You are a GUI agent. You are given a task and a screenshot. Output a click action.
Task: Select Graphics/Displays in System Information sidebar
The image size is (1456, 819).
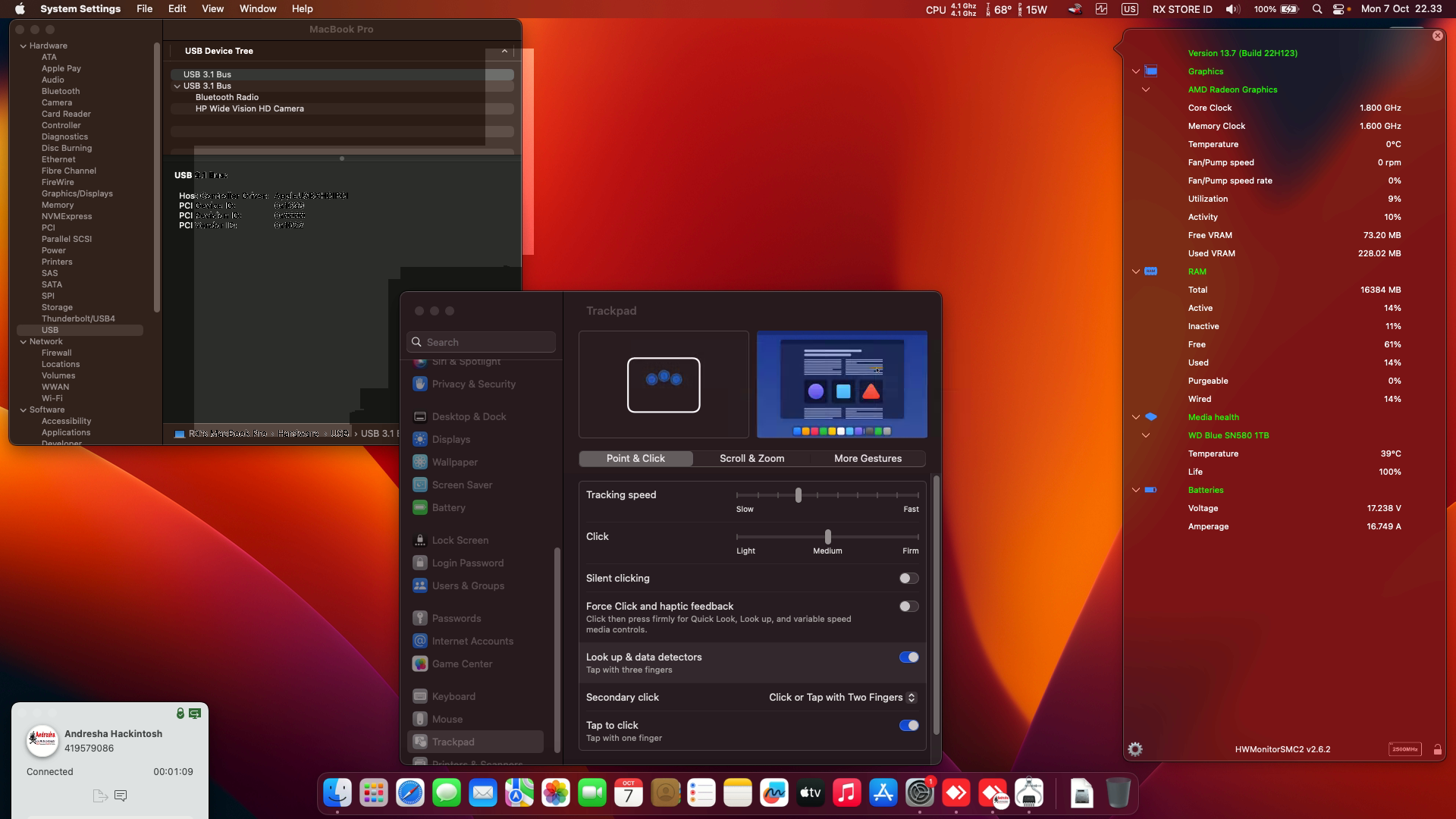point(77,194)
